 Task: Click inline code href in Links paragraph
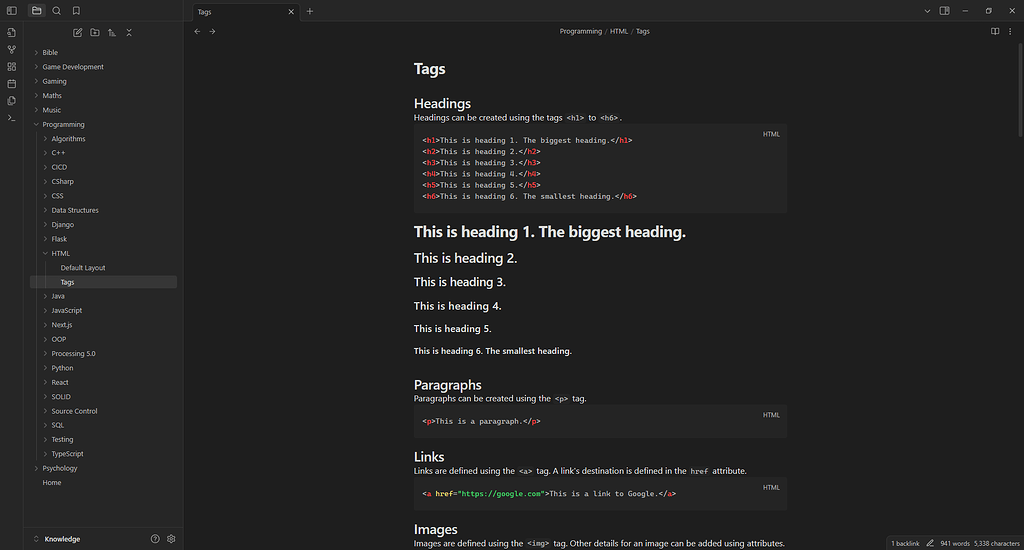[699, 471]
